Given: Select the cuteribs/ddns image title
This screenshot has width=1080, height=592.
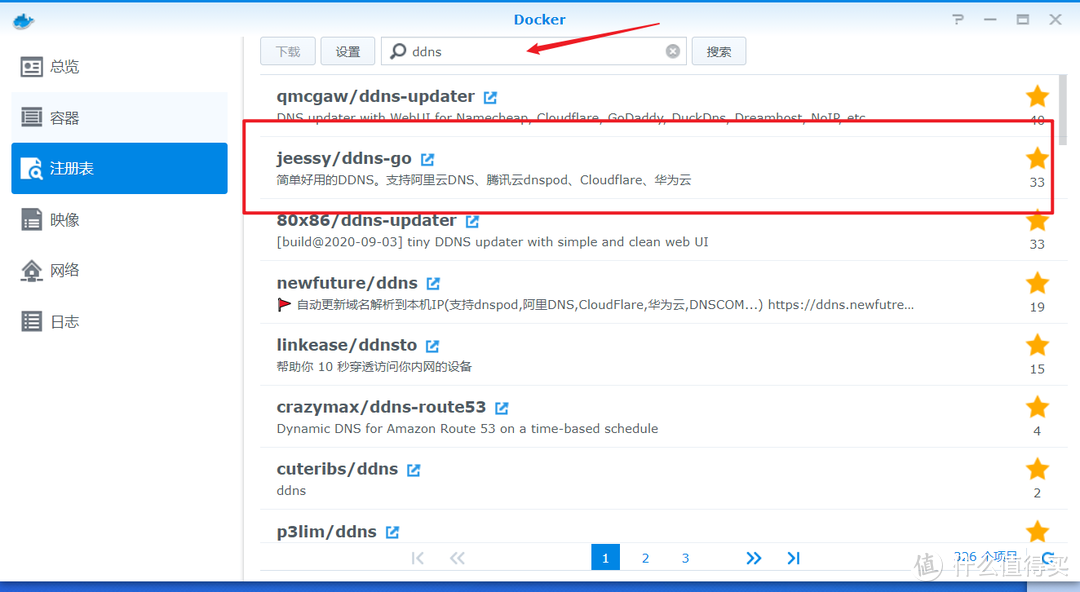Looking at the screenshot, I should tap(338, 469).
